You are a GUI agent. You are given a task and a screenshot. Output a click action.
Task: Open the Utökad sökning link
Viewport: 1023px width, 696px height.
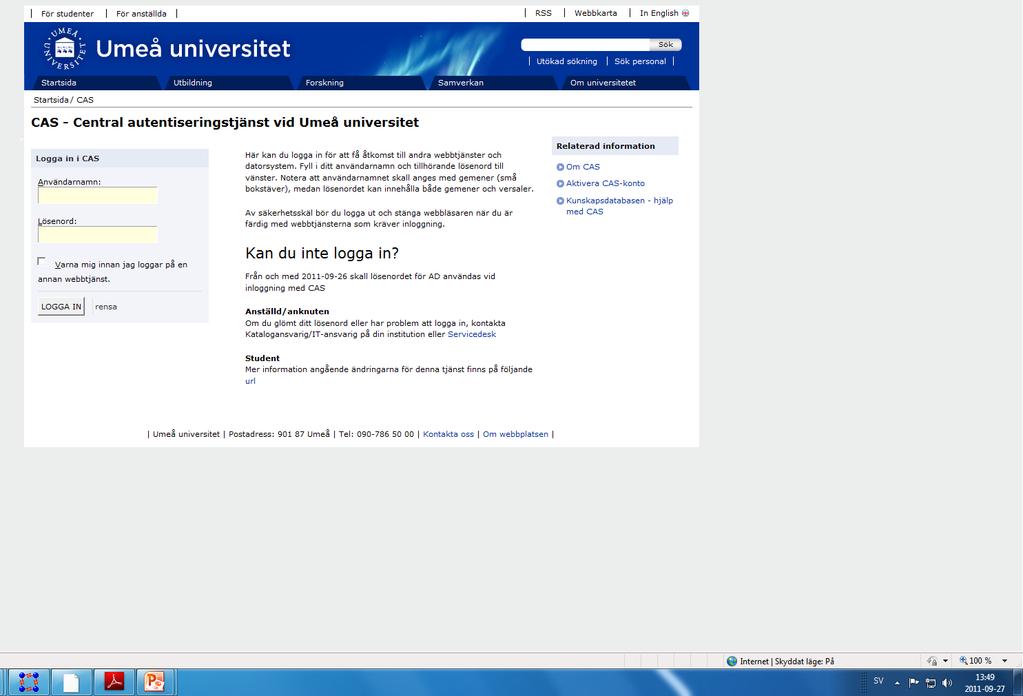[567, 61]
